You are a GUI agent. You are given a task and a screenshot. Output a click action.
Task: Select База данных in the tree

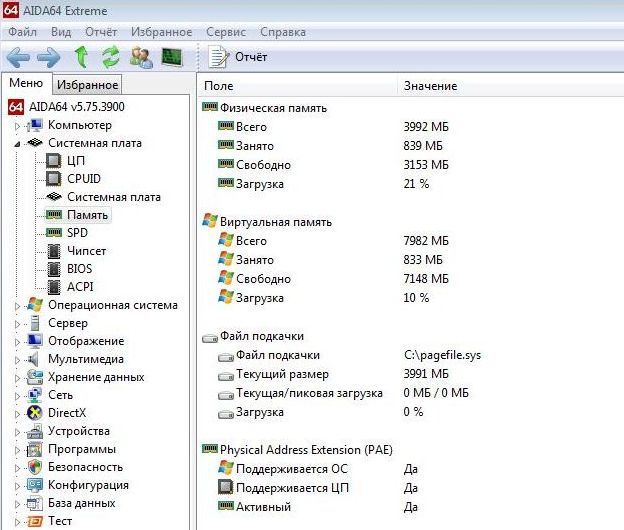[82, 503]
